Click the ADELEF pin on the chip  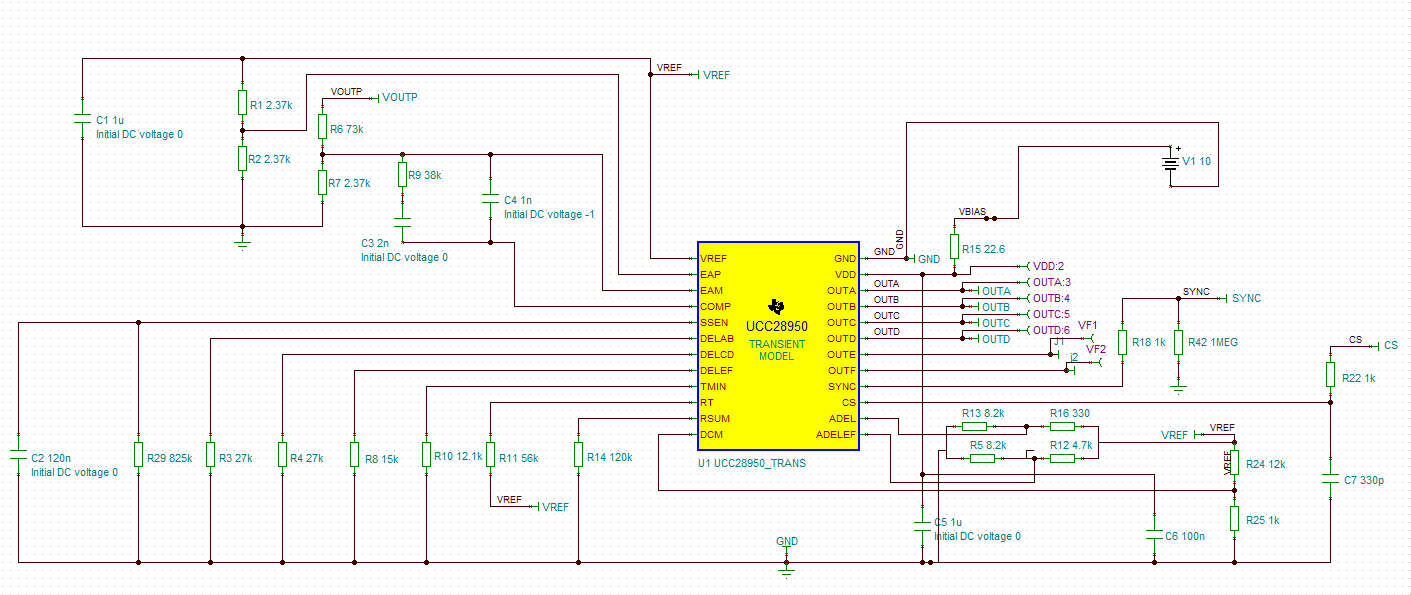click(836, 435)
